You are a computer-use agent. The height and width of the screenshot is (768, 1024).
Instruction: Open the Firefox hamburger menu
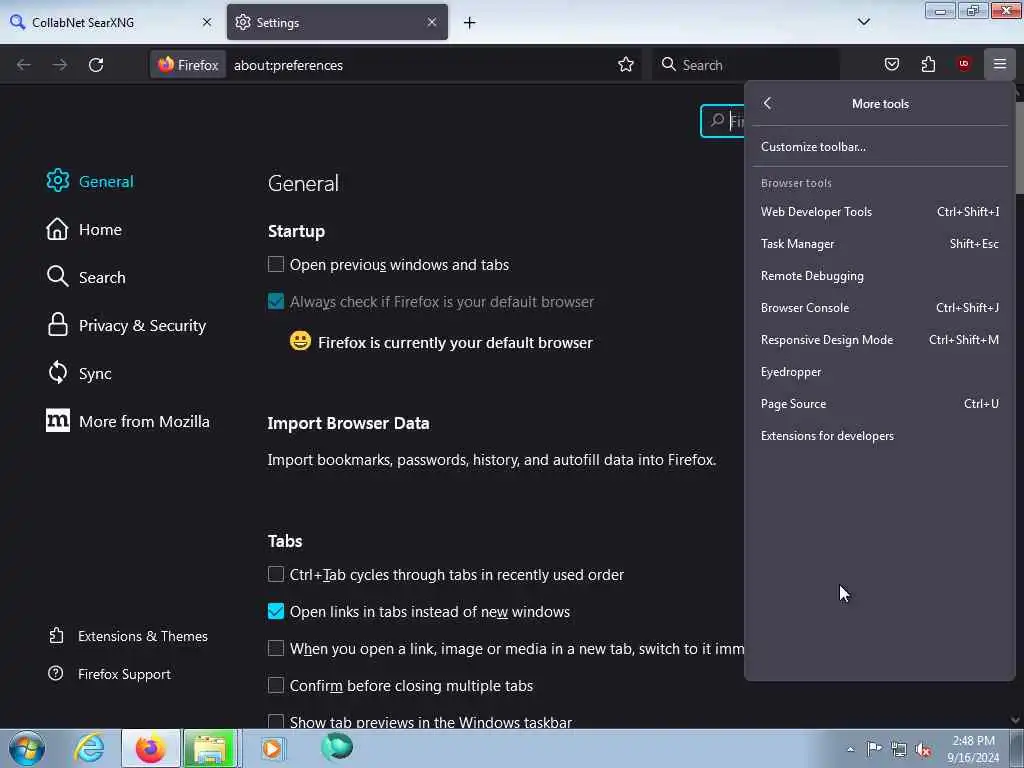tap(999, 64)
